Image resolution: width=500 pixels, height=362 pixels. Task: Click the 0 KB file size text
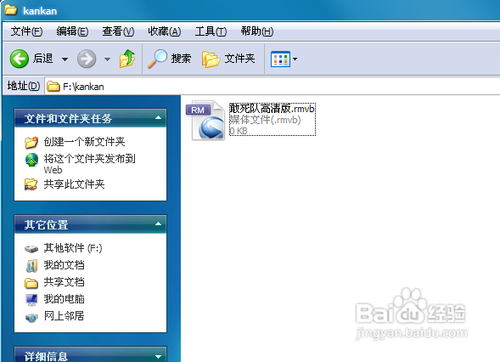pos(238,131)
